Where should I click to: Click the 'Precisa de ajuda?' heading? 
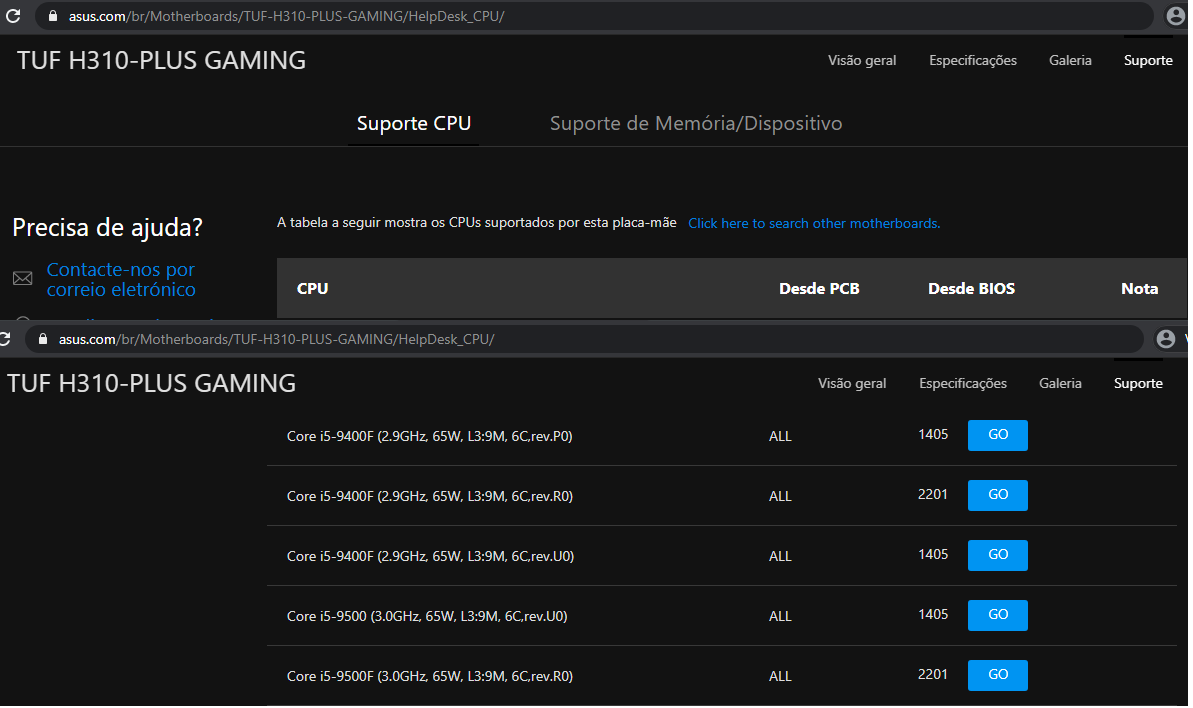click(107, 227)
